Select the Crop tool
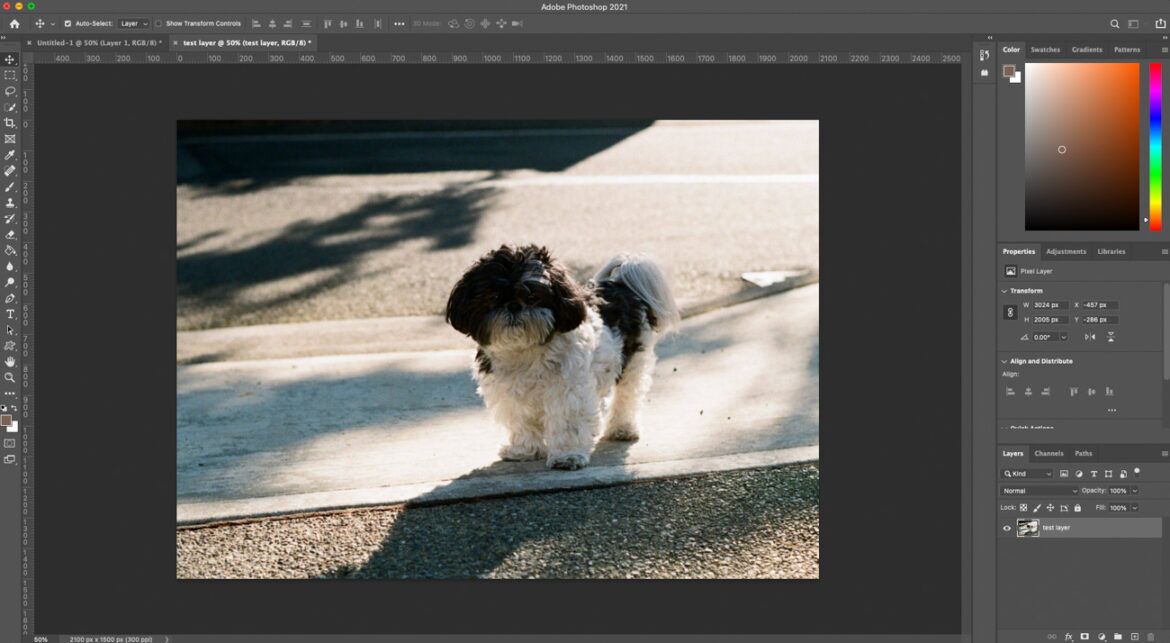Screen dimensions: 1170x643 [x=10, y=123]
